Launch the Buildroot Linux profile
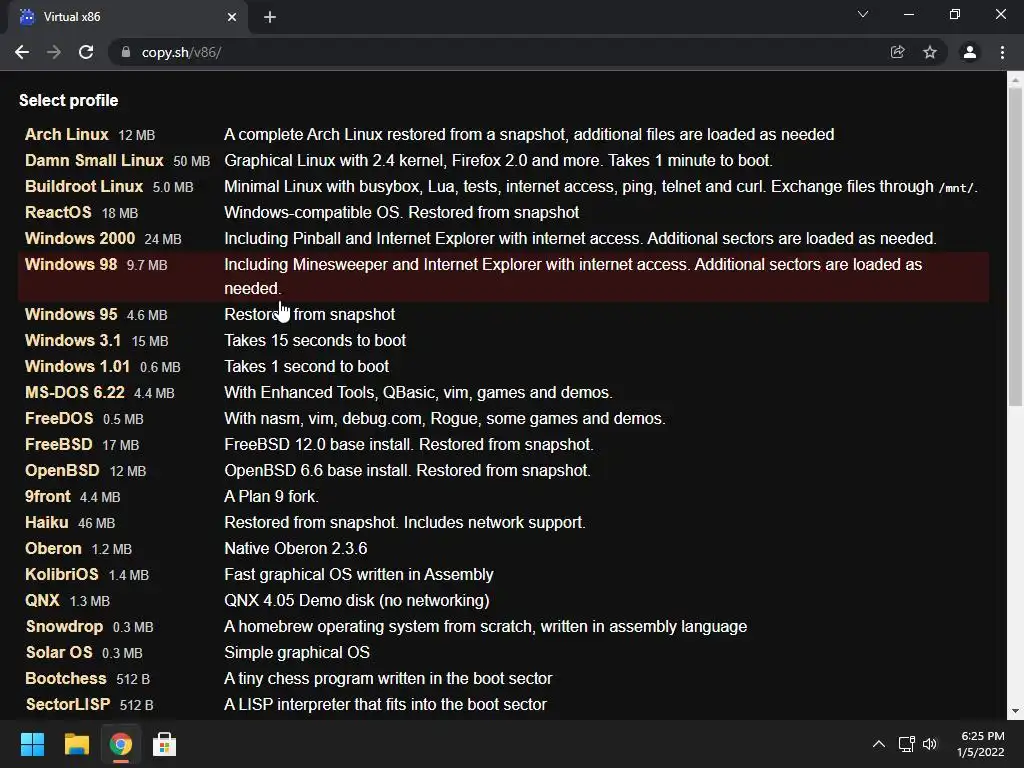Screen dimensions: 1024x768 coord(84,187)
